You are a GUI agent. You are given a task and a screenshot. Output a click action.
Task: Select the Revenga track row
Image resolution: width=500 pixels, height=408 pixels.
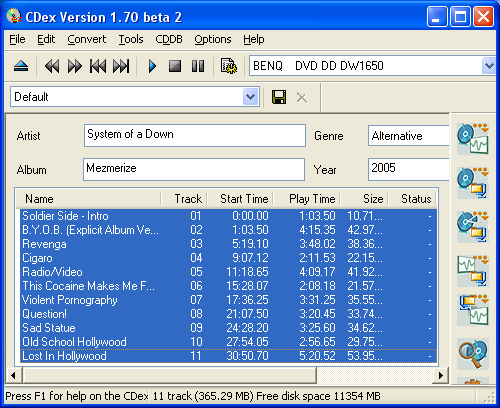pyautogui.click(x=228, y=244)
